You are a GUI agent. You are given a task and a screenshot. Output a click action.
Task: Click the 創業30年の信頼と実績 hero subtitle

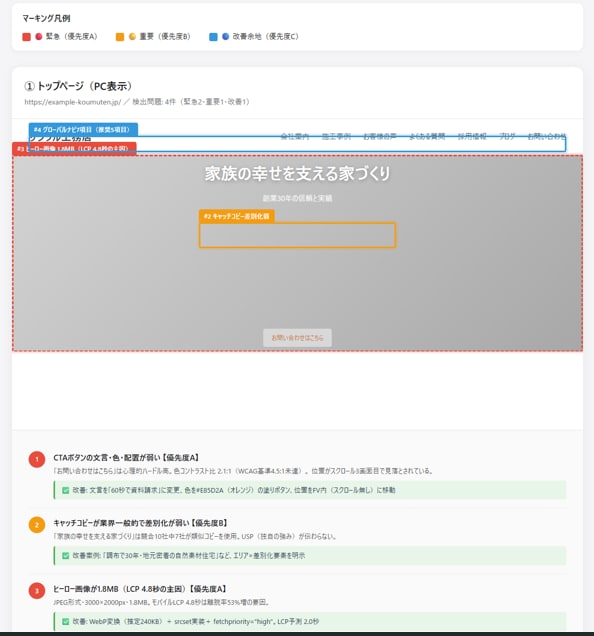pyautogui.click(x=297, y=198)
